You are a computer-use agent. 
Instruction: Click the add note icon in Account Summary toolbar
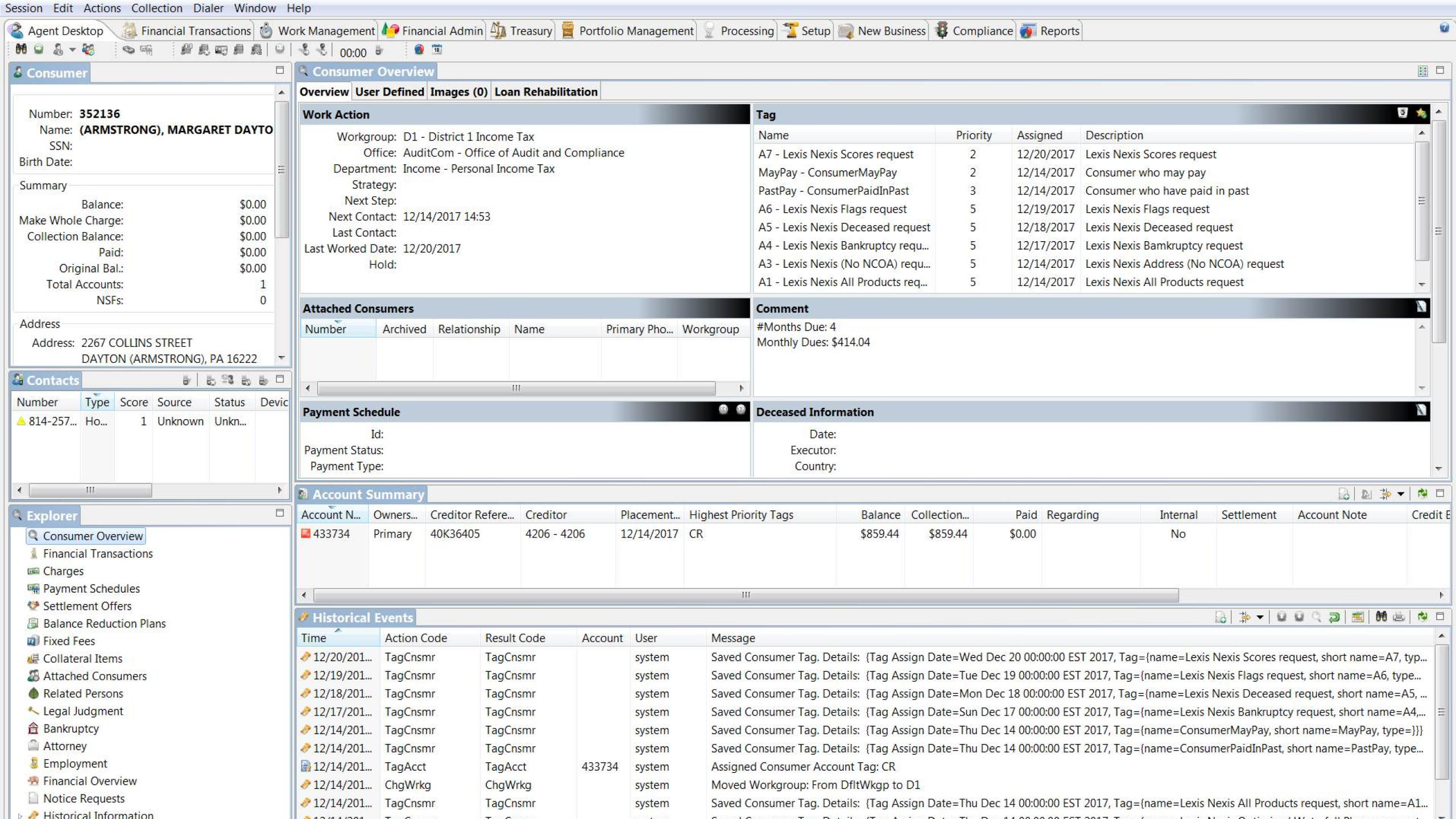coord(1343,494)
